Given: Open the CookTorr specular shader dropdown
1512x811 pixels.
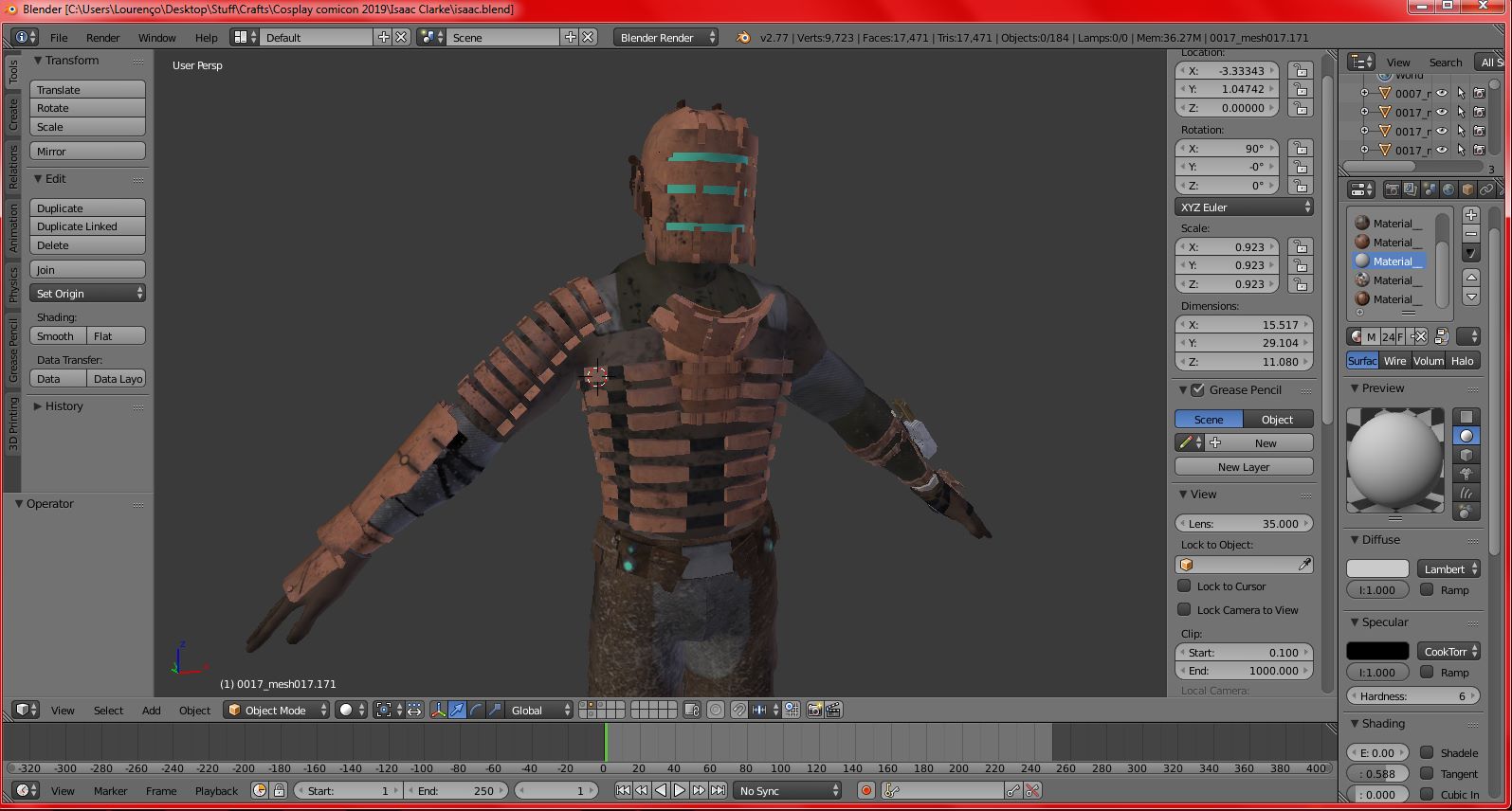Looking at the screenshot, I should point(1449,651).
